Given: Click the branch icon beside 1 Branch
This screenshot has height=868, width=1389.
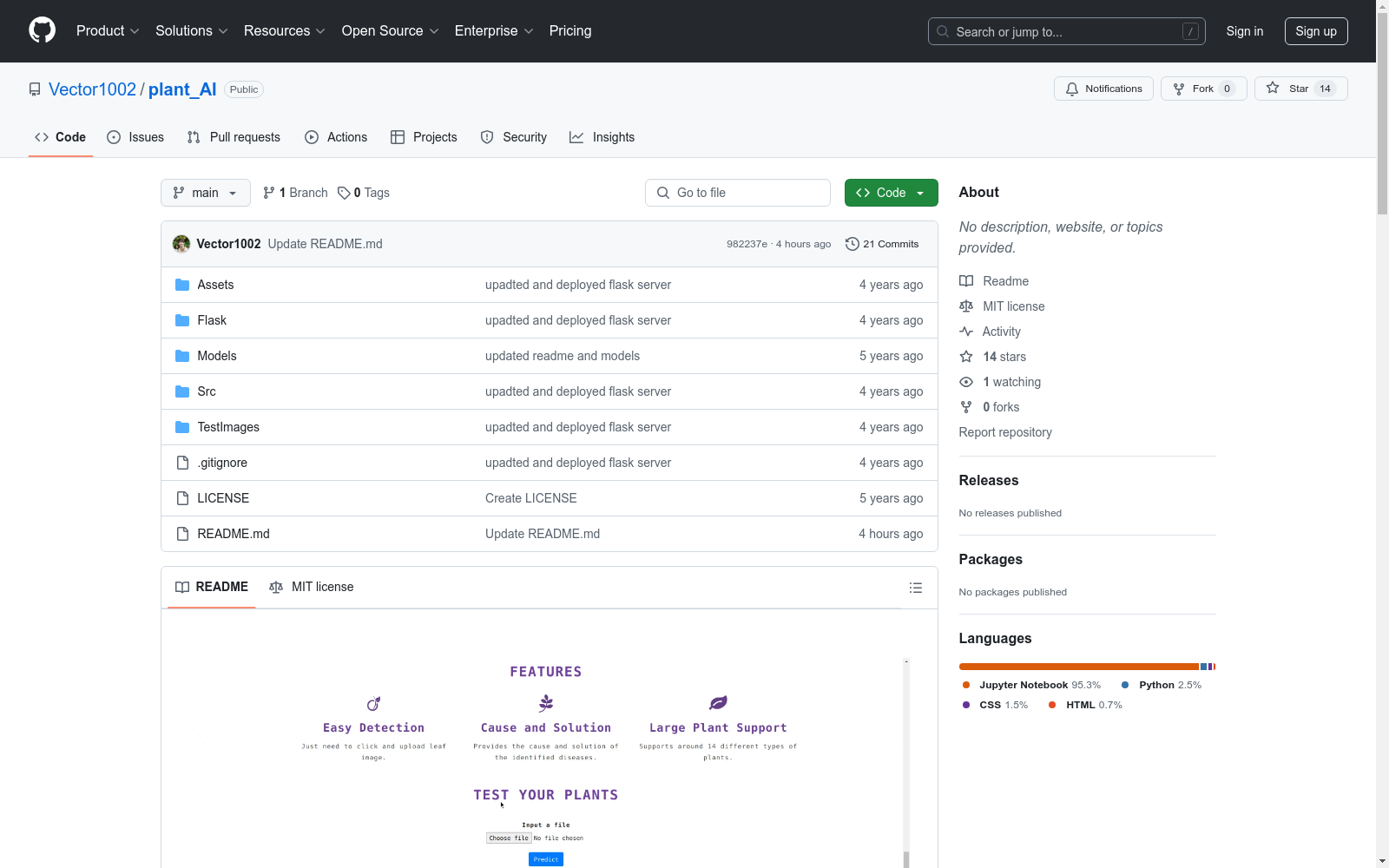Looking at the screenshot, I should tap(269, 193).
